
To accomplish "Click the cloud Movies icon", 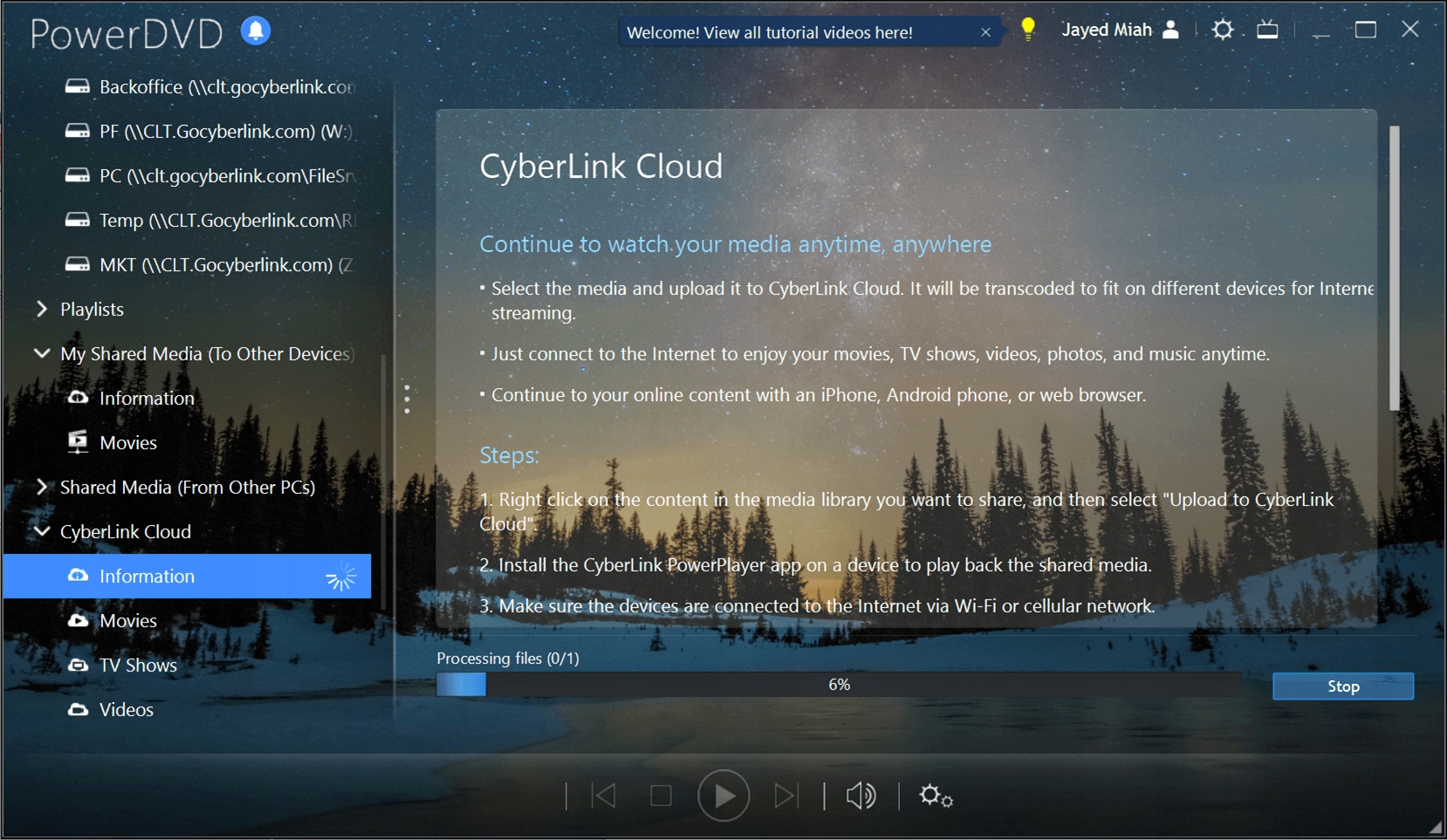I will point(78,620).
